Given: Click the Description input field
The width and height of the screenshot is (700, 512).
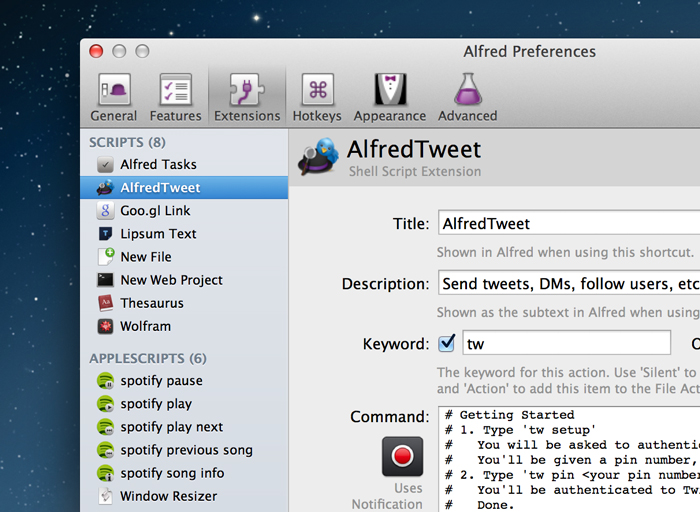Looking at the screenshot, I should (x=569, y=283).
